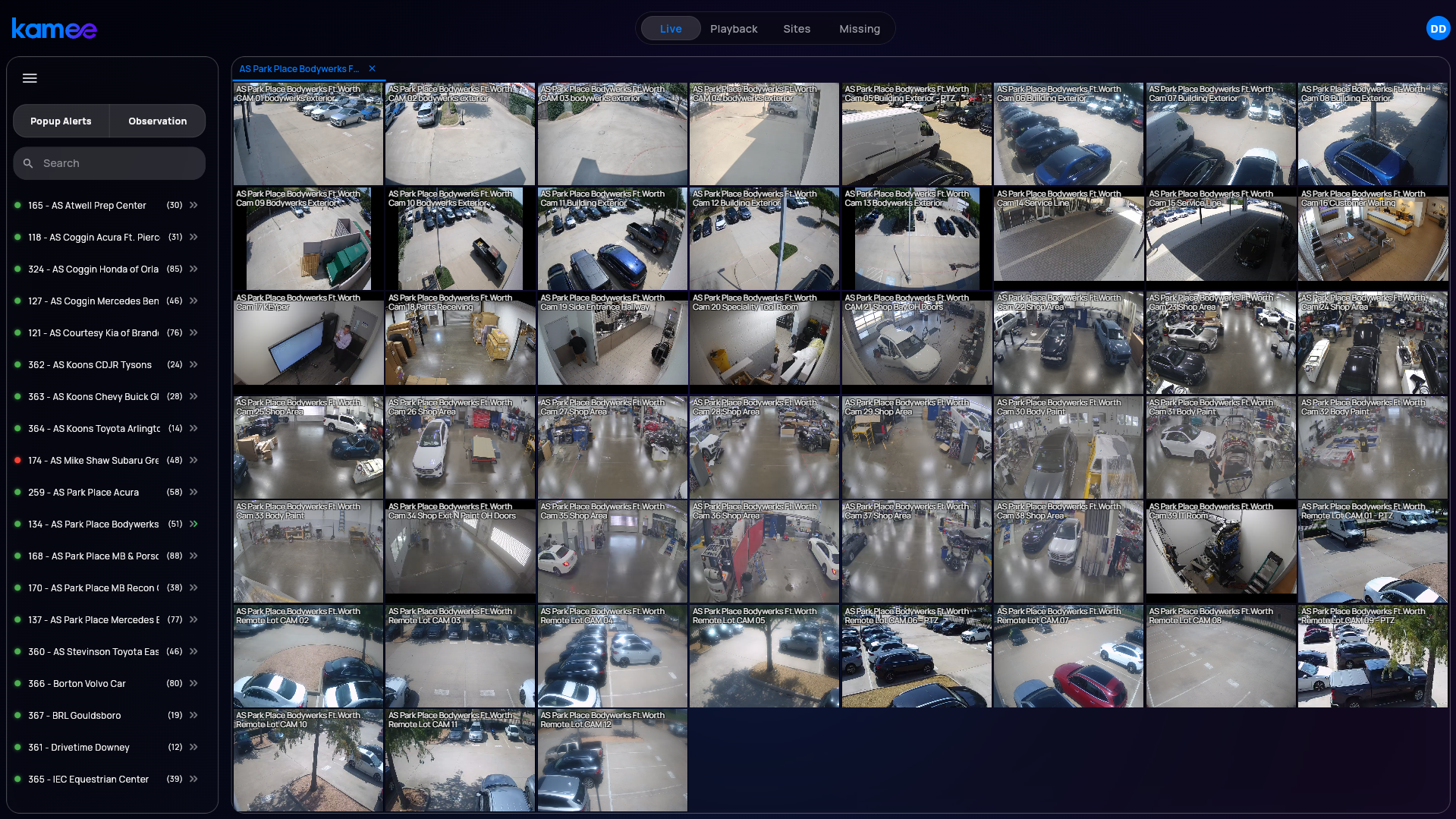Open Cam 19 Side Entrance Hallway feed
Image resolution: width=1456 pixels, height=819 pixels.
612,342
